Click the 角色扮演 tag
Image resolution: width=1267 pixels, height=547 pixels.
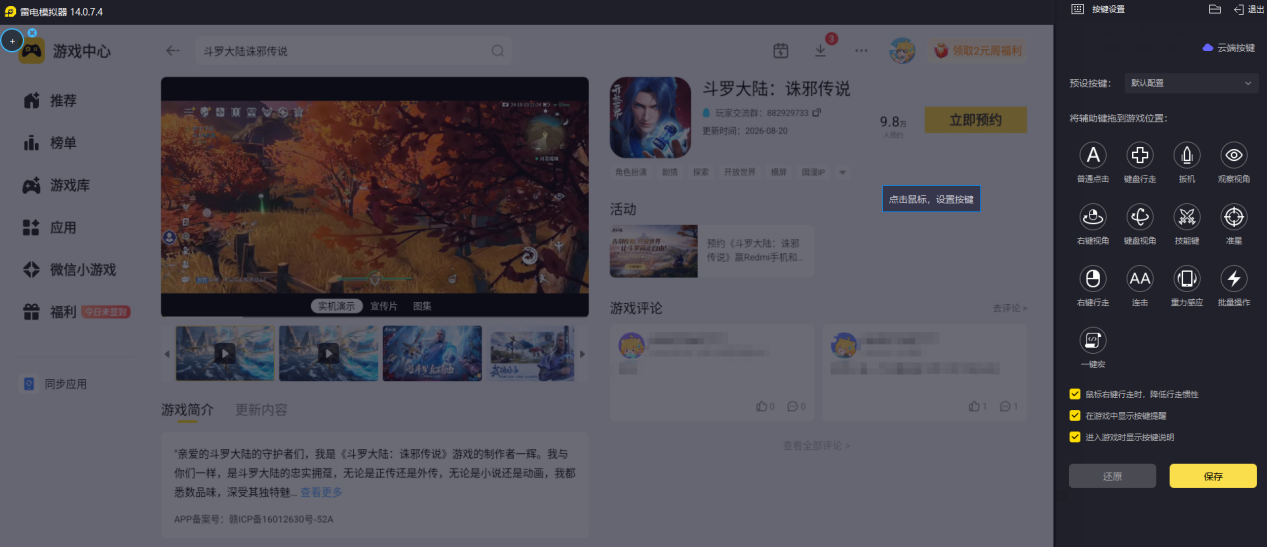(631, 172)
